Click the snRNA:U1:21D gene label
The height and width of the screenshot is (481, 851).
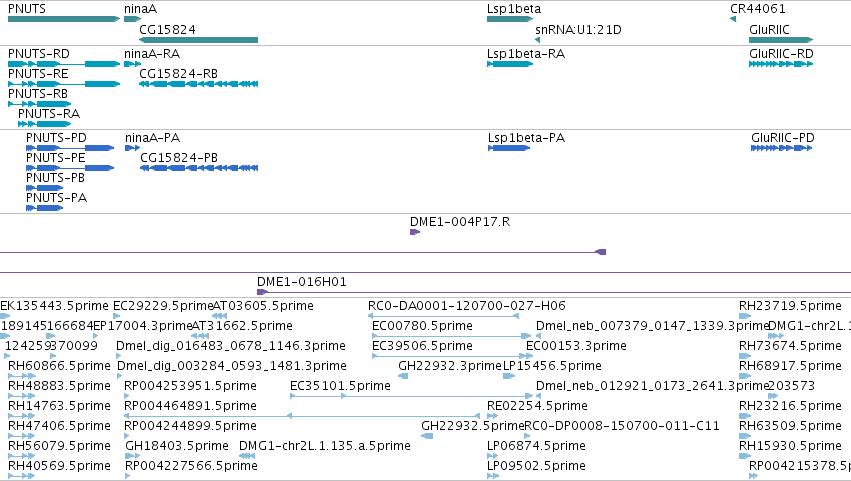click(578, 29)
